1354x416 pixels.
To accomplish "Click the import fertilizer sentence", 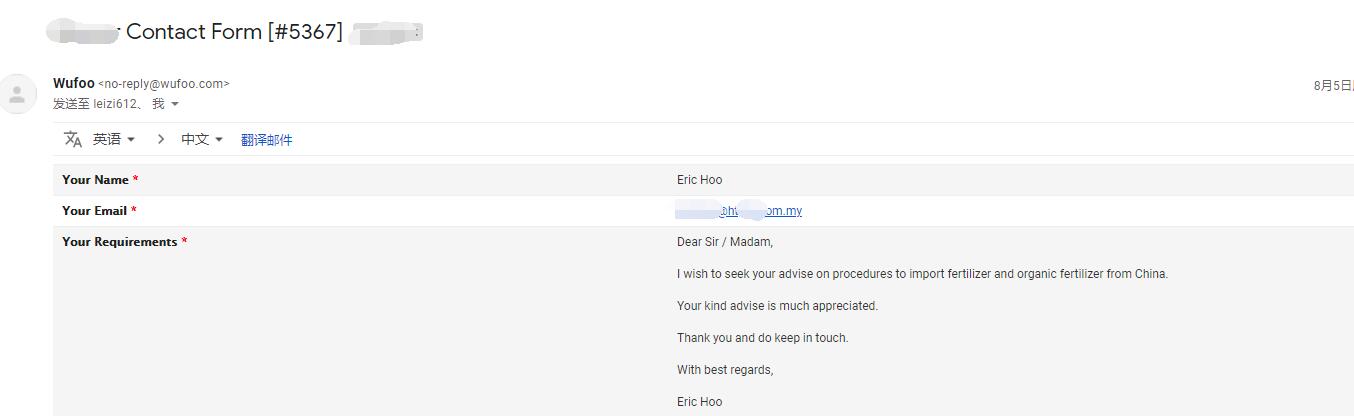I will coord(922,274).
